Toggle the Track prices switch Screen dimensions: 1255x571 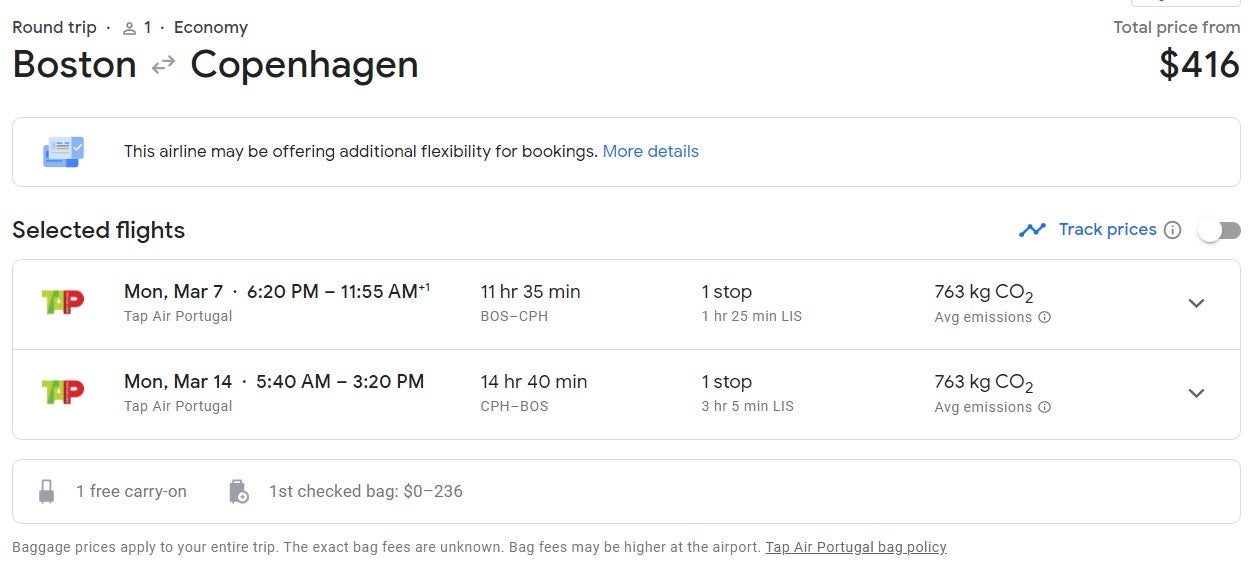coord(1220,230)
